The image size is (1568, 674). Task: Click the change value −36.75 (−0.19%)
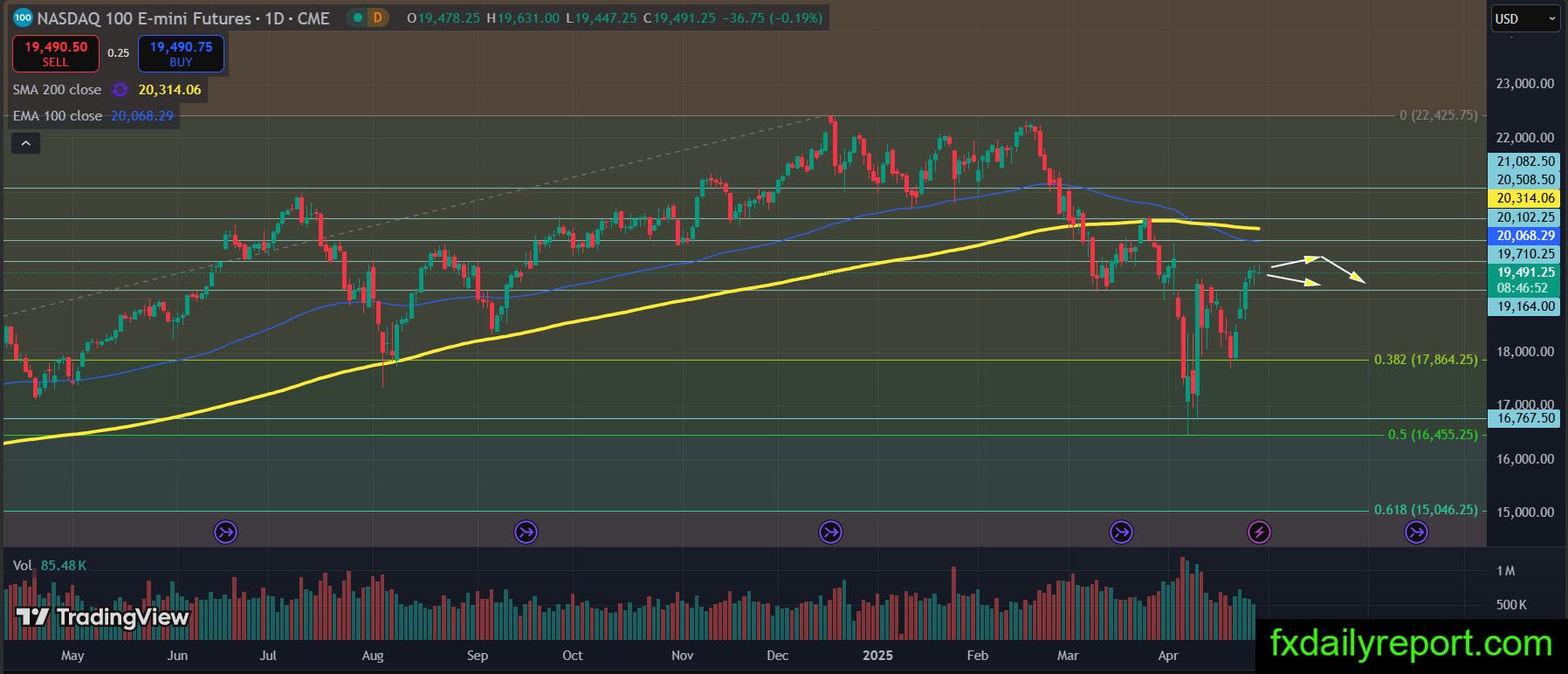pos(773,17)
